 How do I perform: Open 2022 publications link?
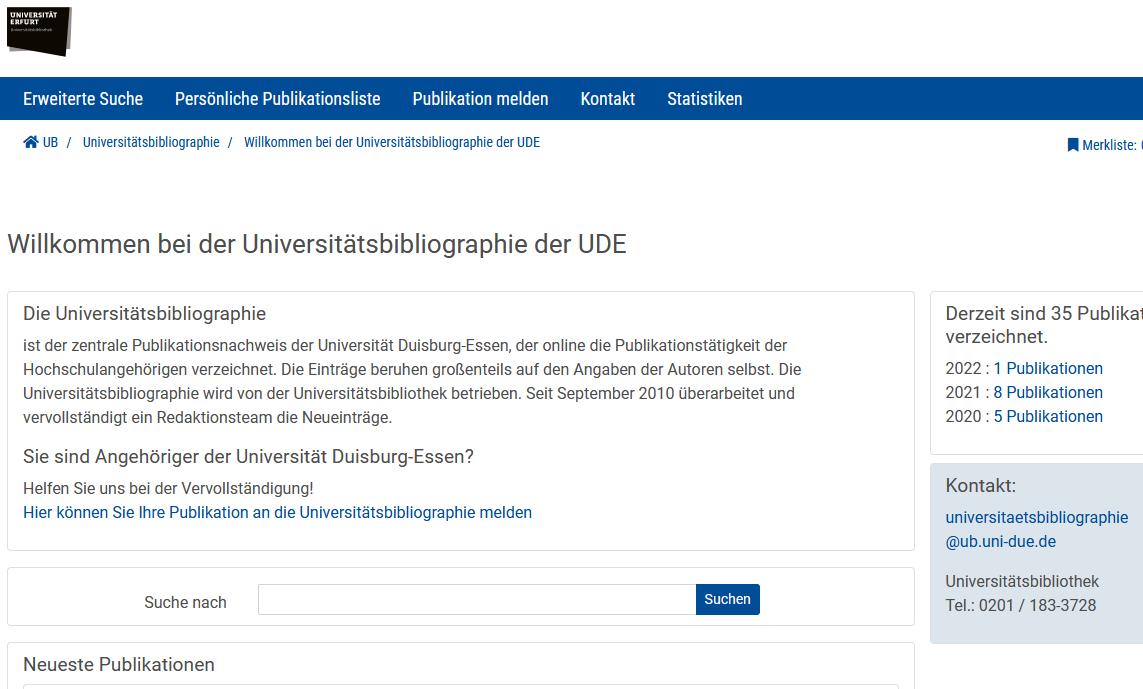coord(1047,369)
